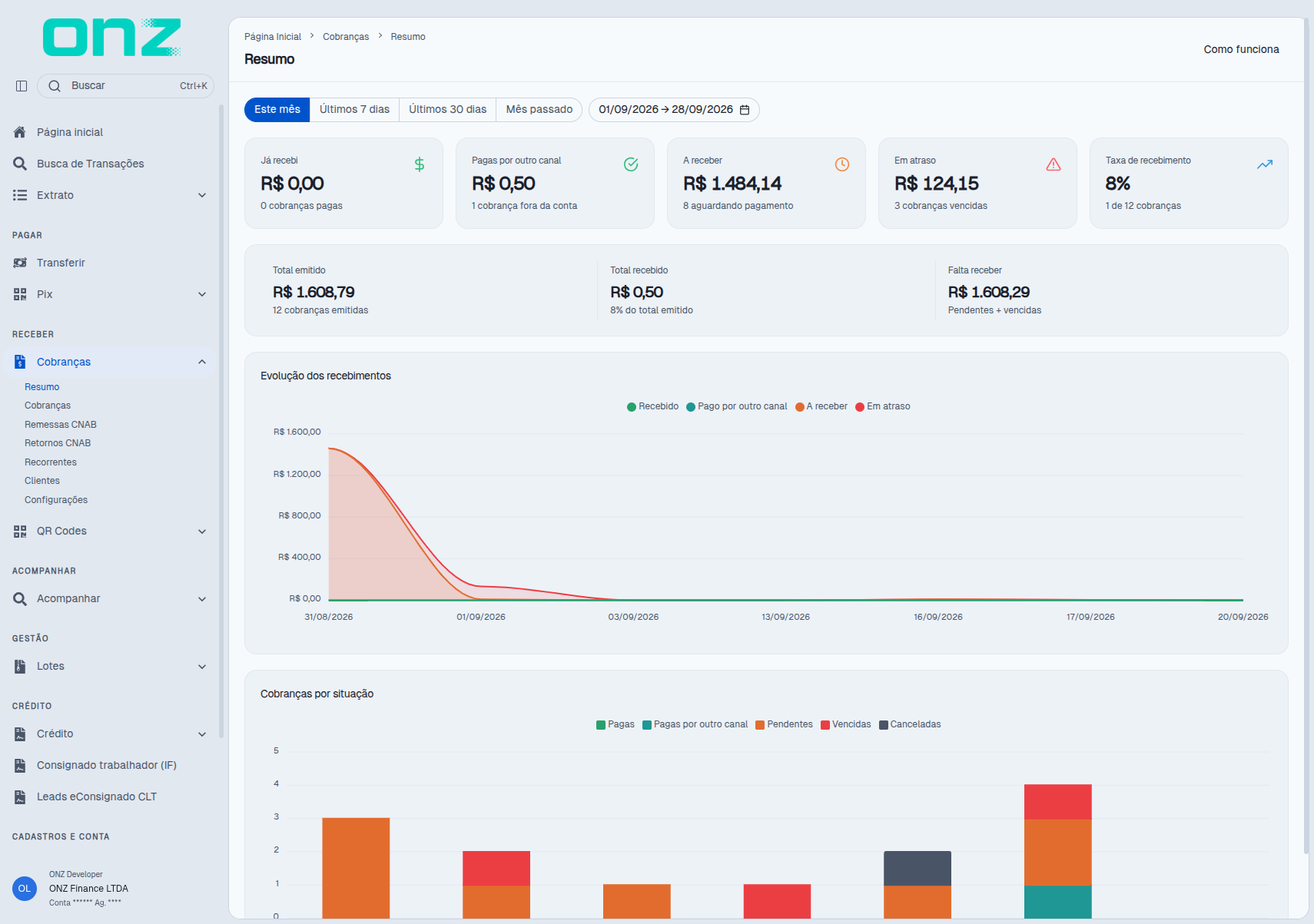
Task: Click the ONZ logo
Action: 112,38
